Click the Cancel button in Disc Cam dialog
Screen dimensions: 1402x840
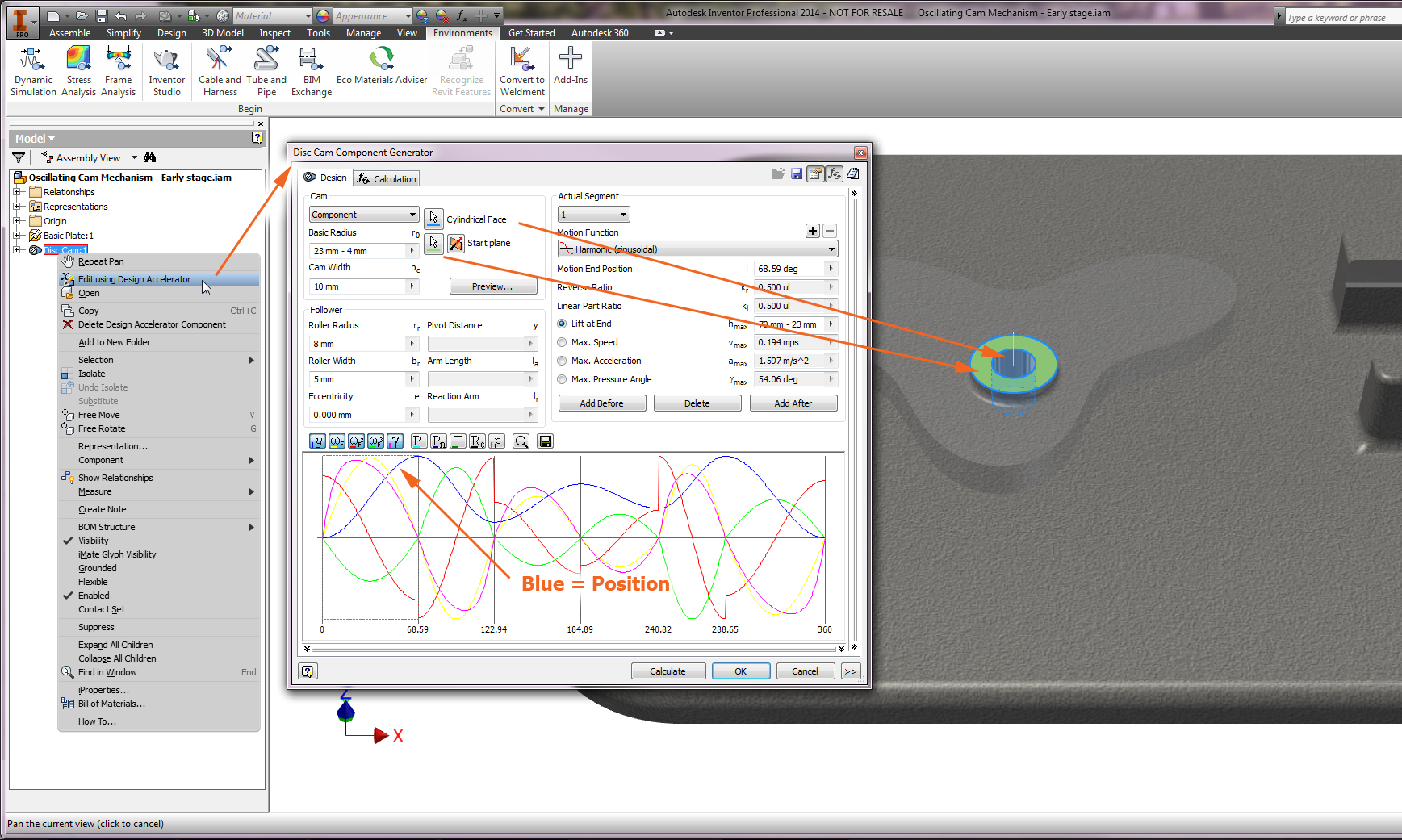pos(805,671)
